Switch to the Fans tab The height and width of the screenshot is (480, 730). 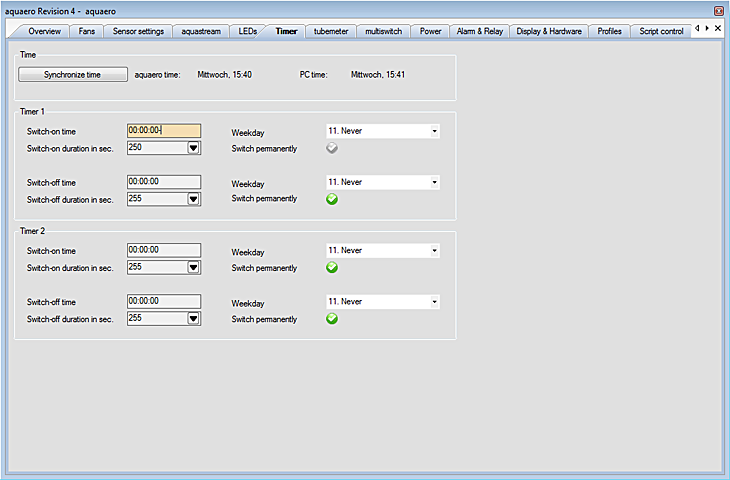click(88, 31)
